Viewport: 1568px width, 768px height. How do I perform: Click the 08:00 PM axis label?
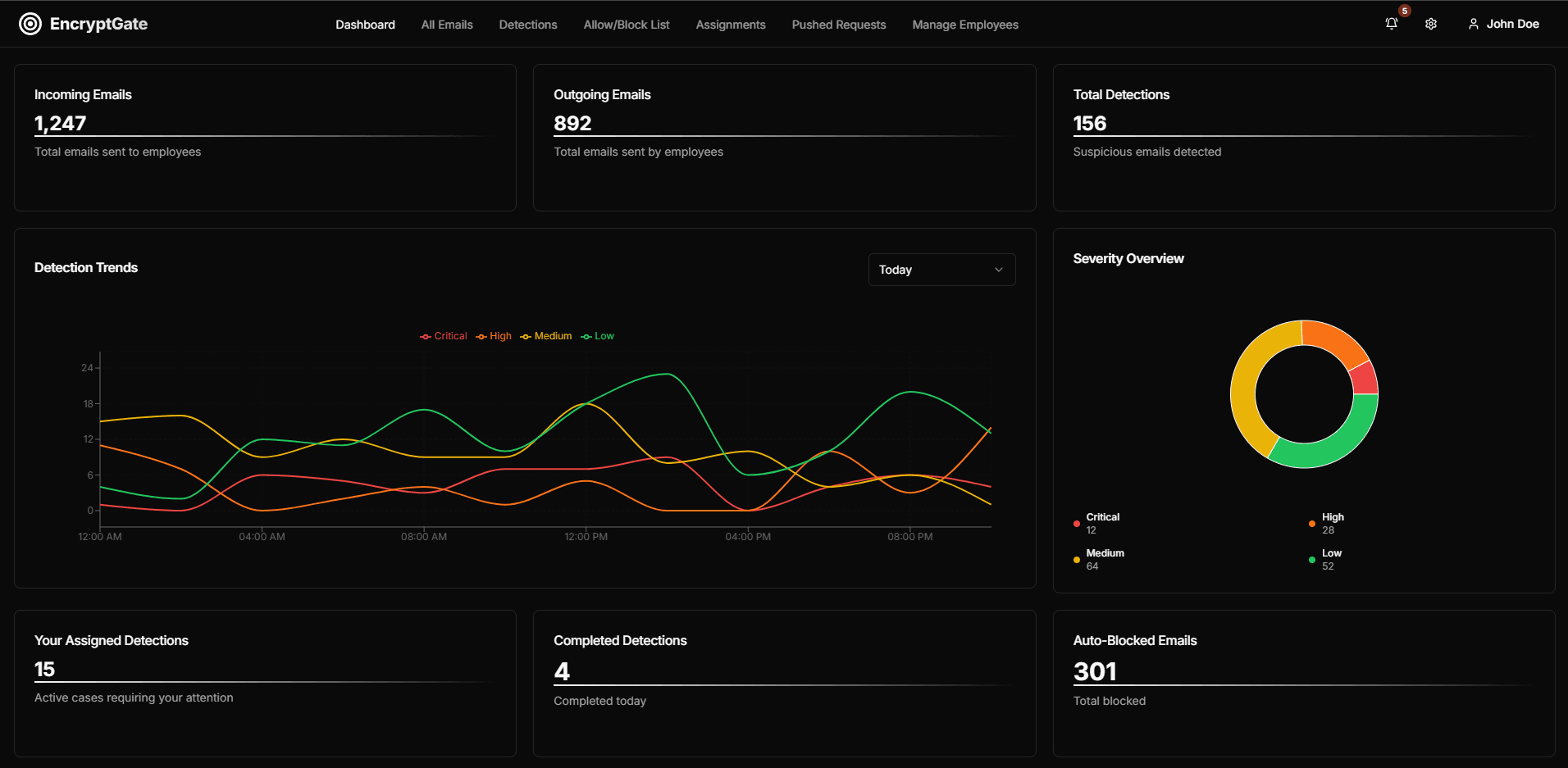click(909, 537)
